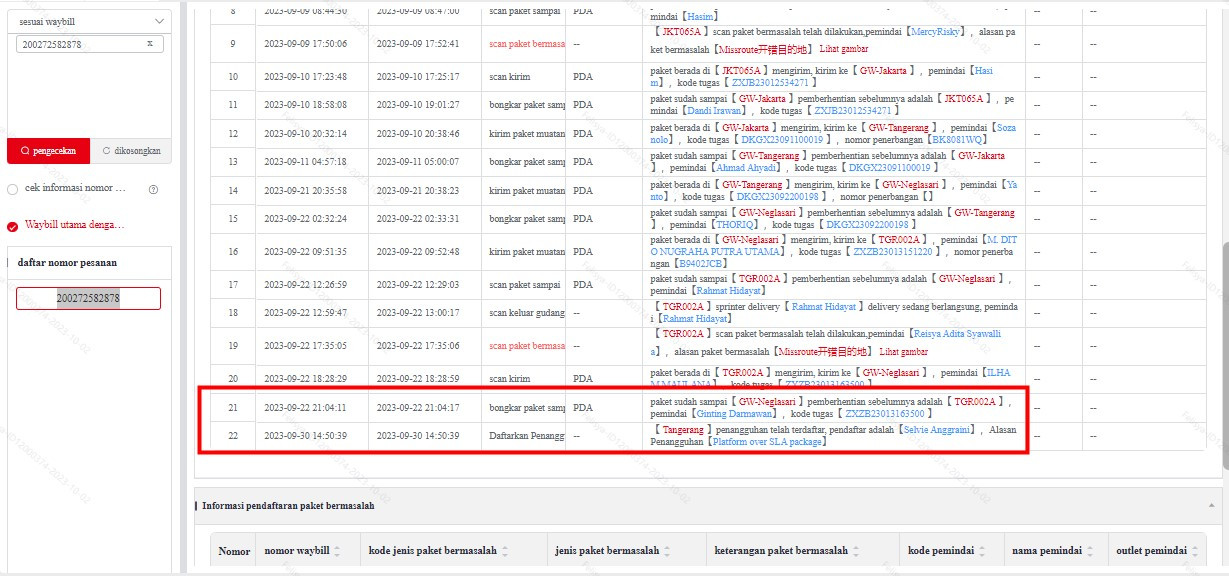The width and height of the screenshot is (1229, 576).
Task: Sort by nomor waybill column
Action: pos(337,551)
